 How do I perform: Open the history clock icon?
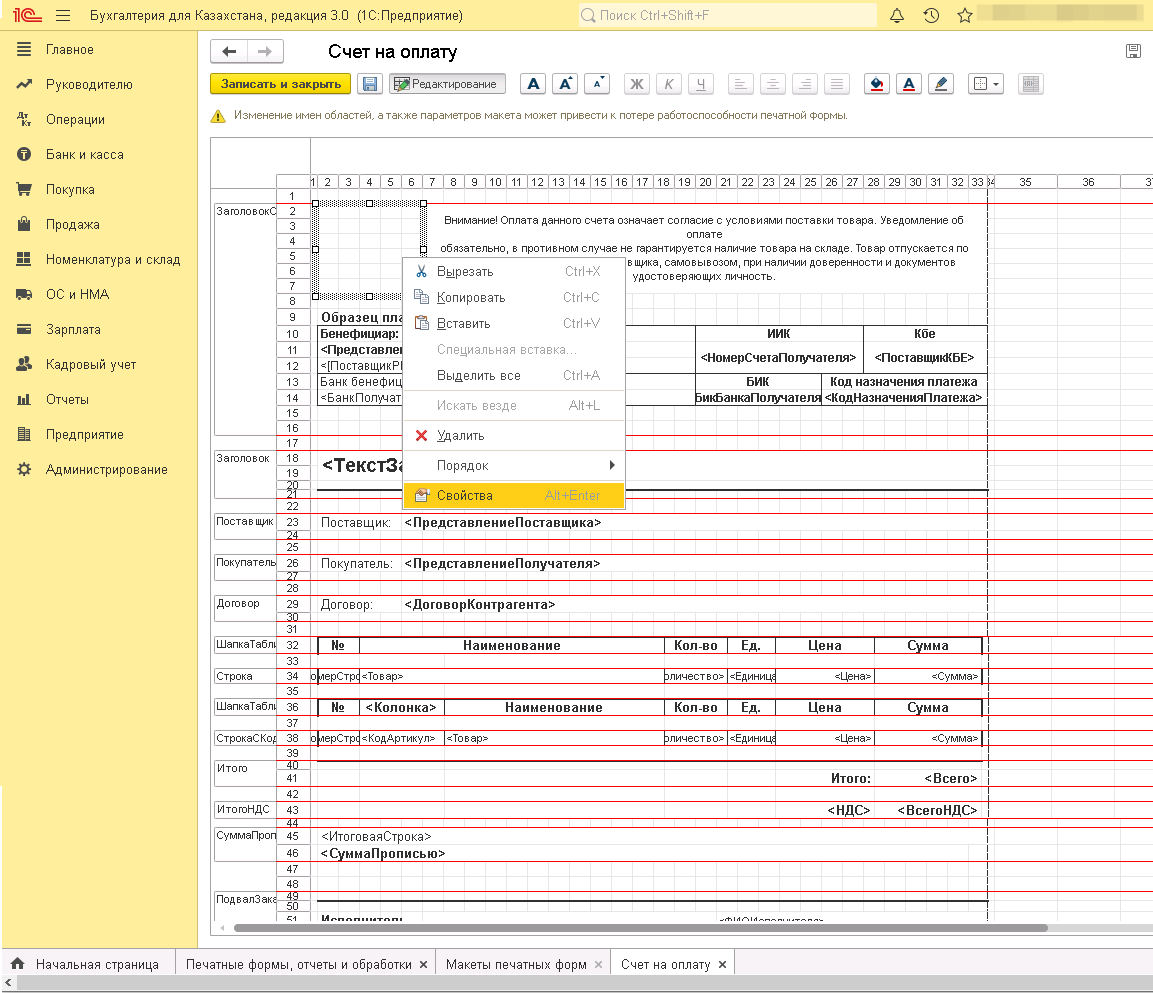tap(932, 15)
